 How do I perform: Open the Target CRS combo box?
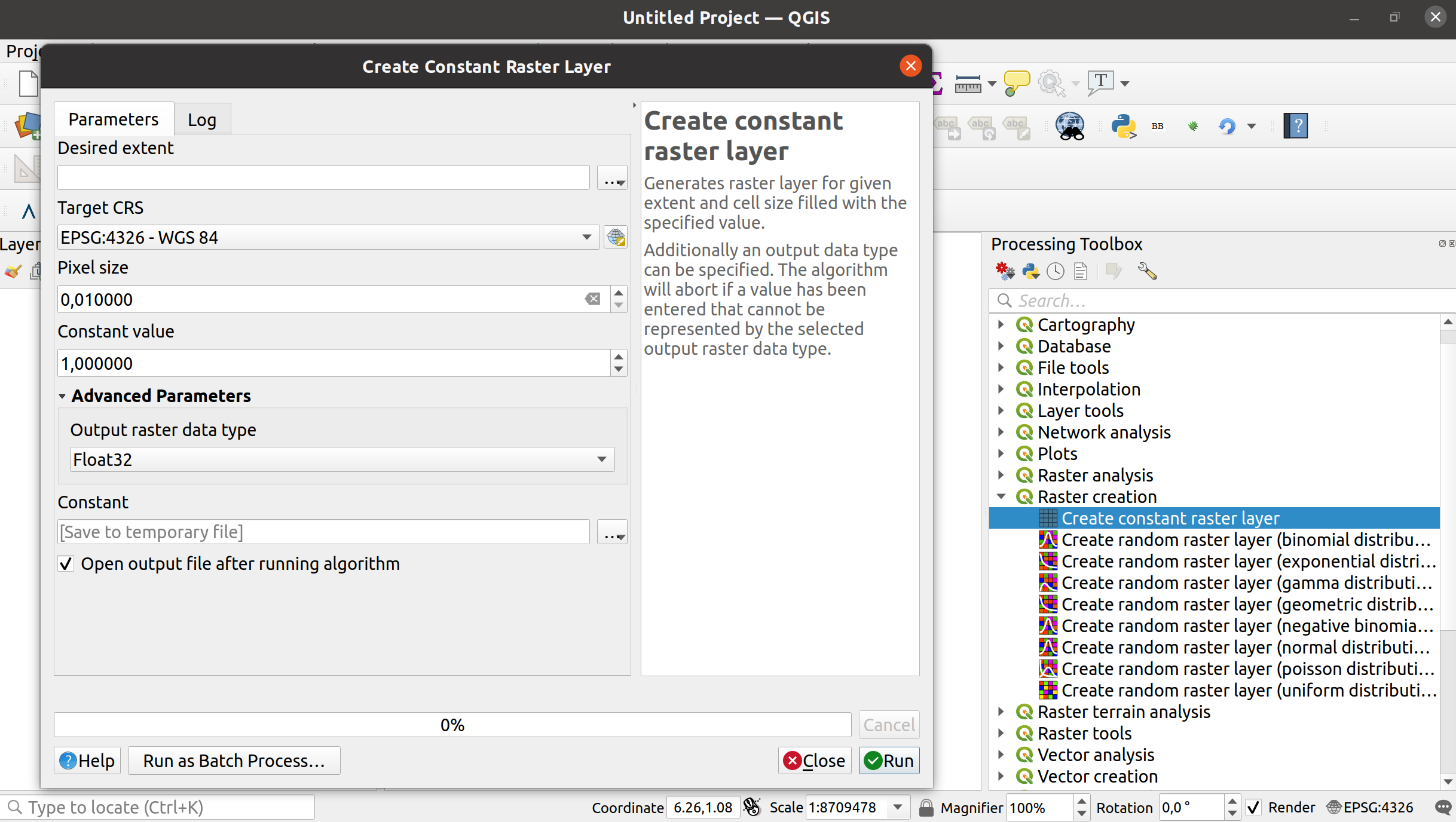click(328, 237)
